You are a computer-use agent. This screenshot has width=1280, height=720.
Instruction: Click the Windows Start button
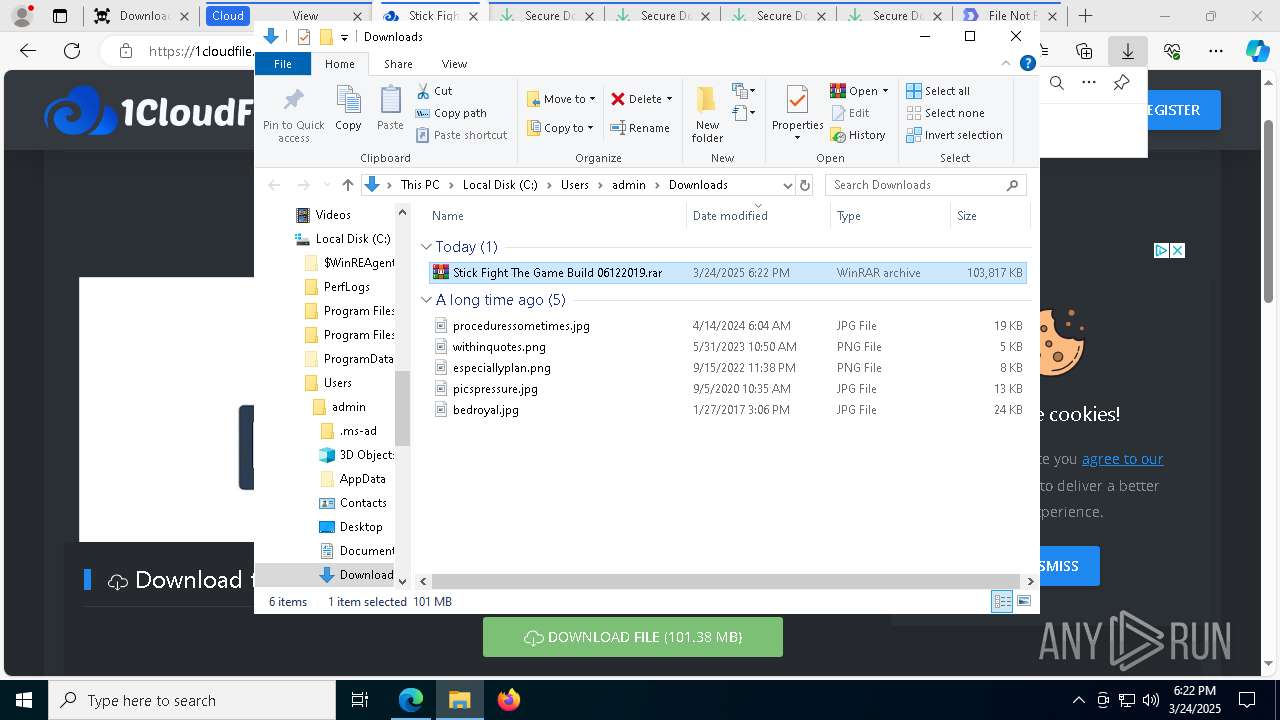(24, 700)
